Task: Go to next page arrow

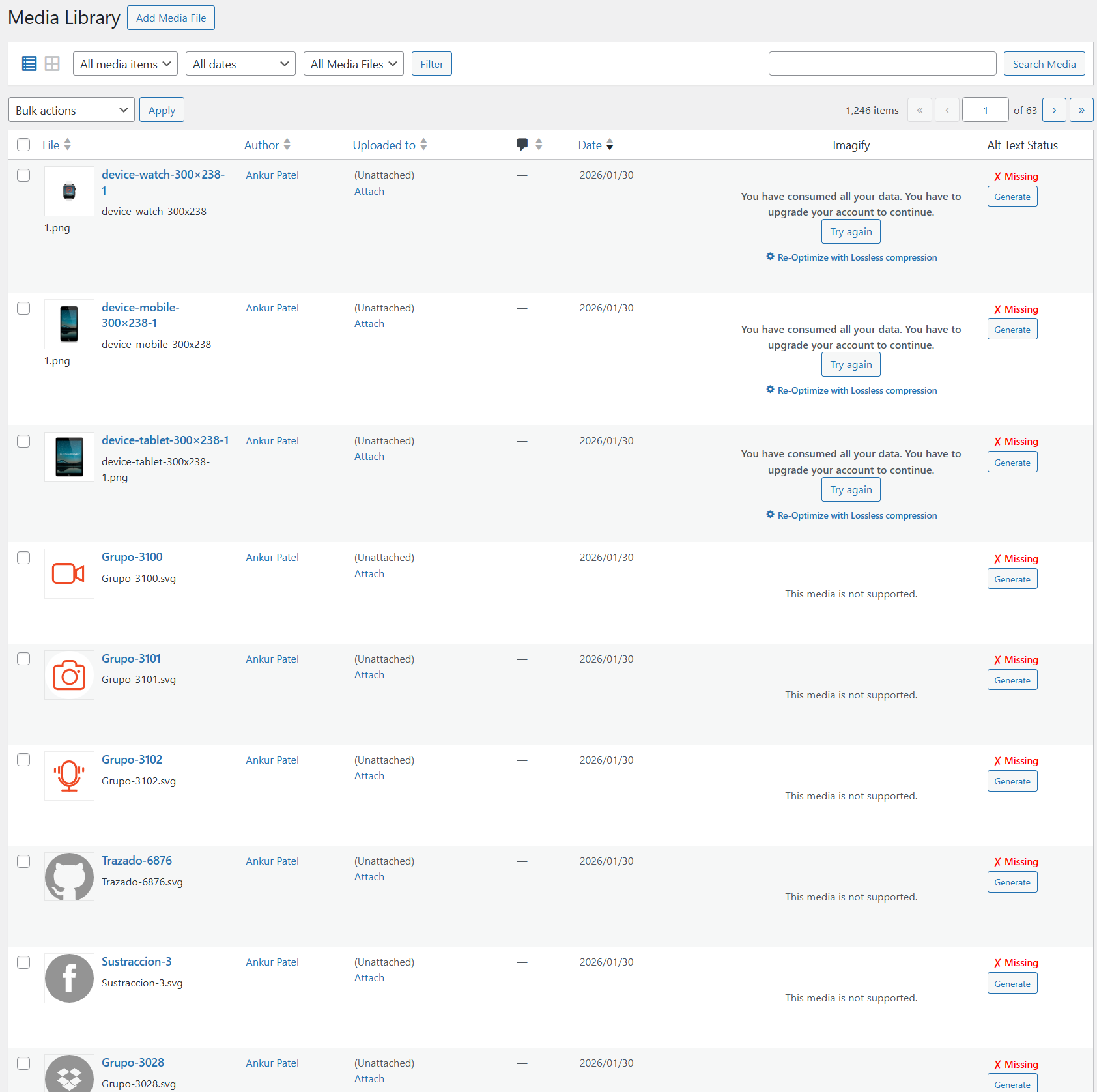Action: (x=1053, y=110)
